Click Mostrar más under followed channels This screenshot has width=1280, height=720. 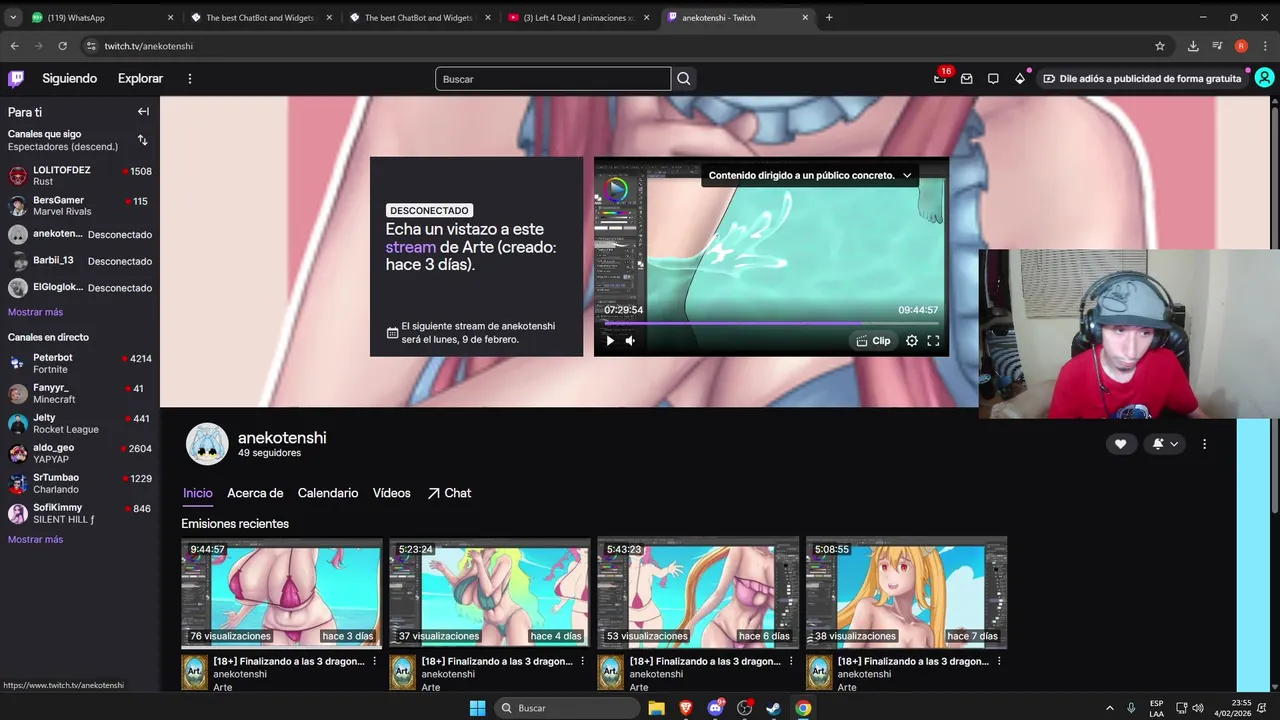click(x=35, y=312)
